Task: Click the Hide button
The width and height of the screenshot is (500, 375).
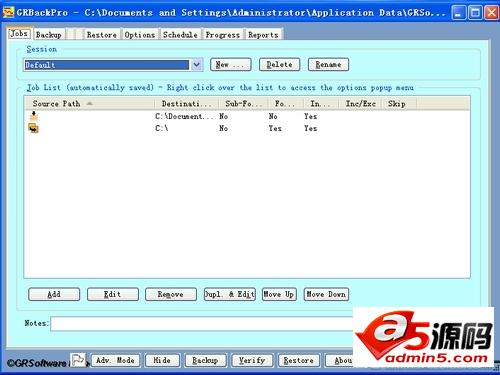Action: pyautogui.click(x=162, y=360)
